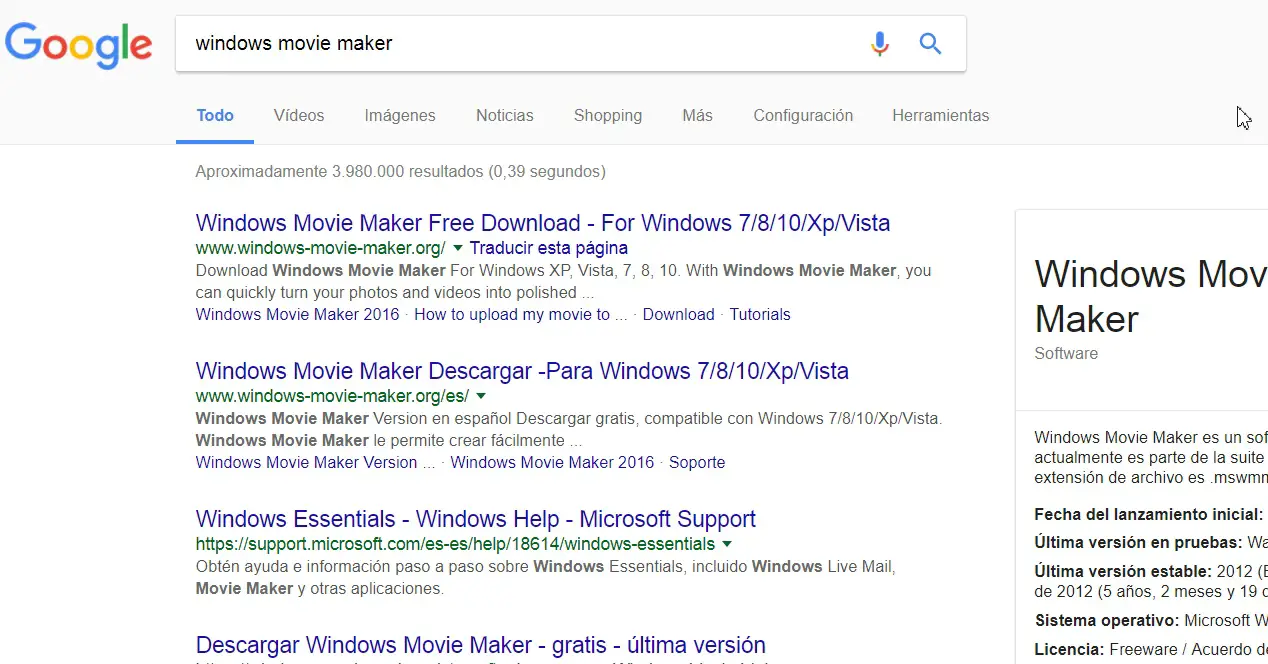Expand arrow next to support.microsoft.com URL

(727, 544)
